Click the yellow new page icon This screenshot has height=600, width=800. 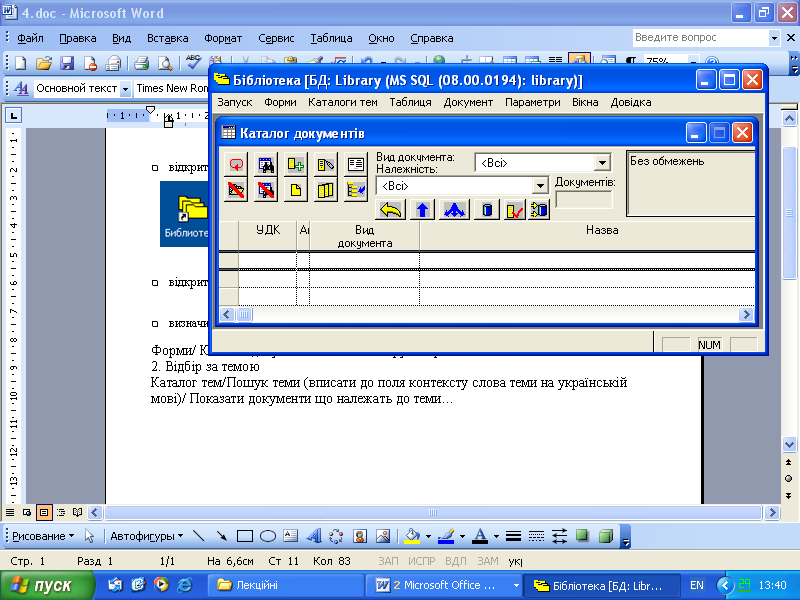295,190
